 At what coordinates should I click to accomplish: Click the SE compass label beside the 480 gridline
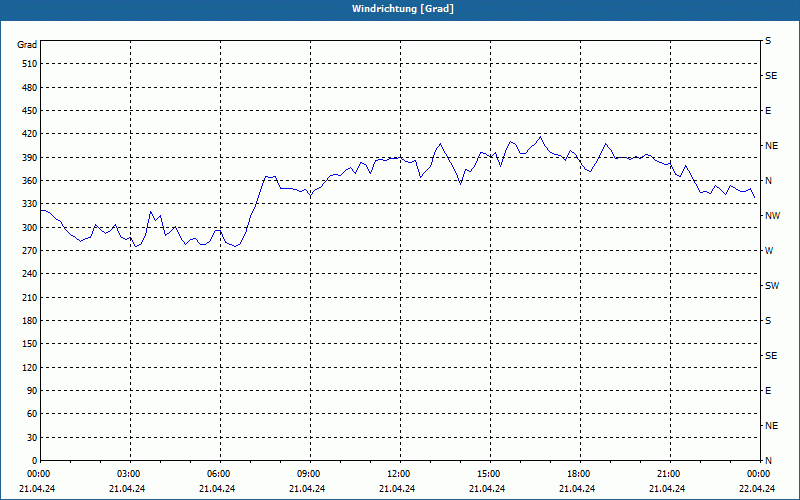click(x=771, y=76)
